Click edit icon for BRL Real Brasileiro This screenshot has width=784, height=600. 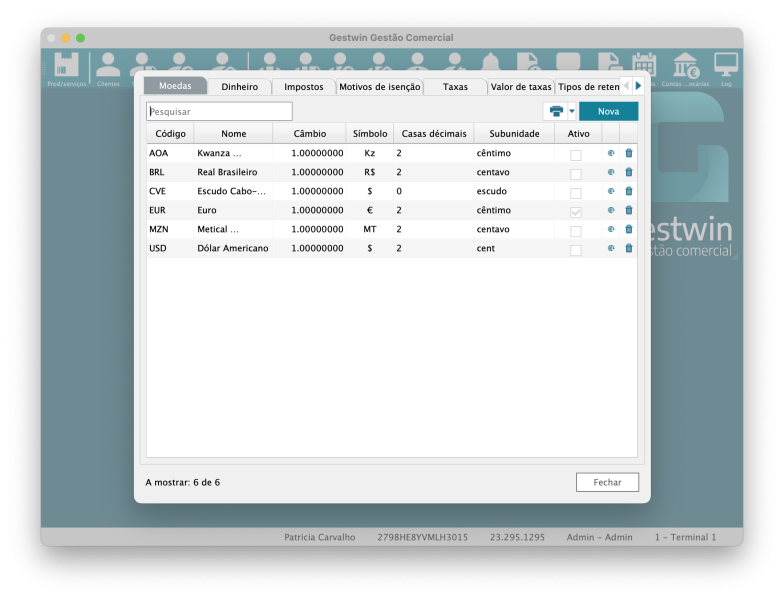[x=611, y=172]
